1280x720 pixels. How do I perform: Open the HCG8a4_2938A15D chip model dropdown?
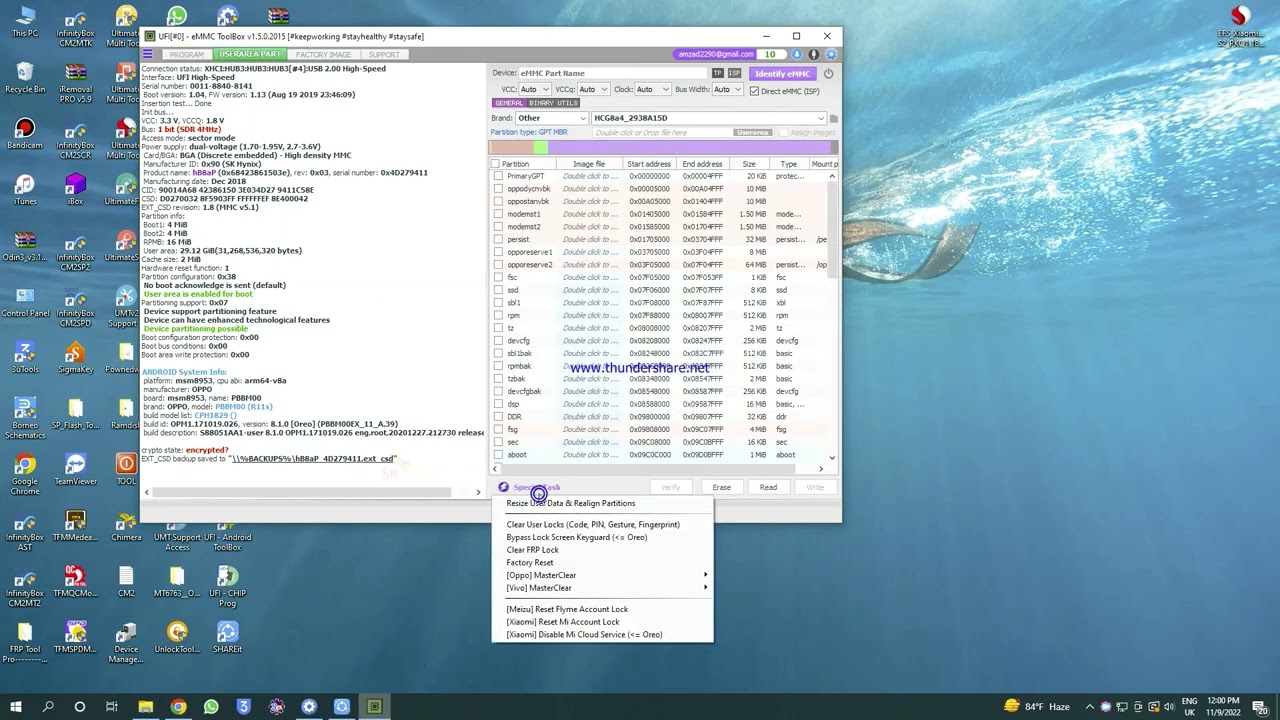(707, 118)
